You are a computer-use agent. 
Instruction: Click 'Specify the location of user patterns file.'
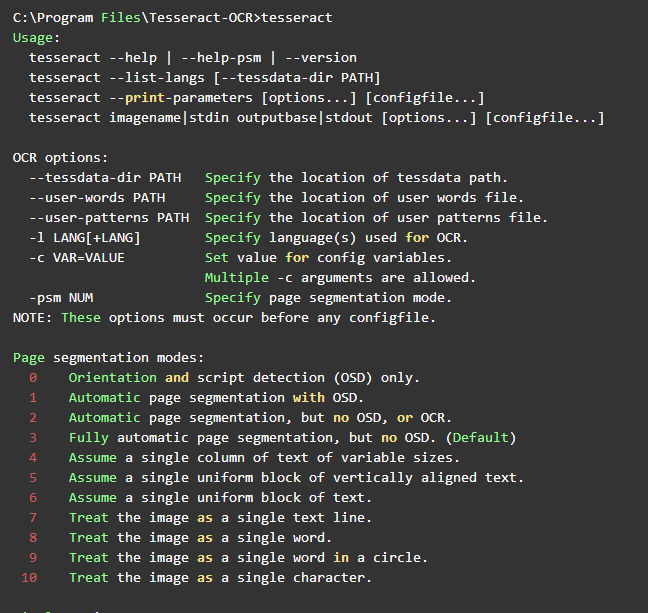pyautogui.click(x=376, y=218)
